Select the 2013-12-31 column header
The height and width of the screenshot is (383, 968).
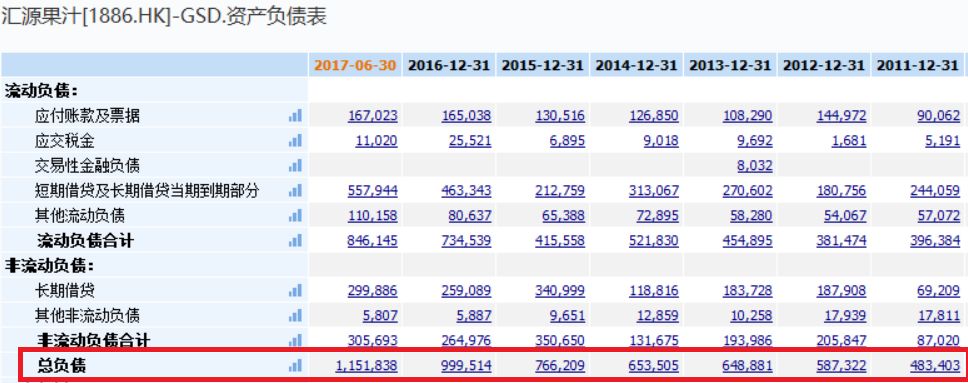[730, 65]
